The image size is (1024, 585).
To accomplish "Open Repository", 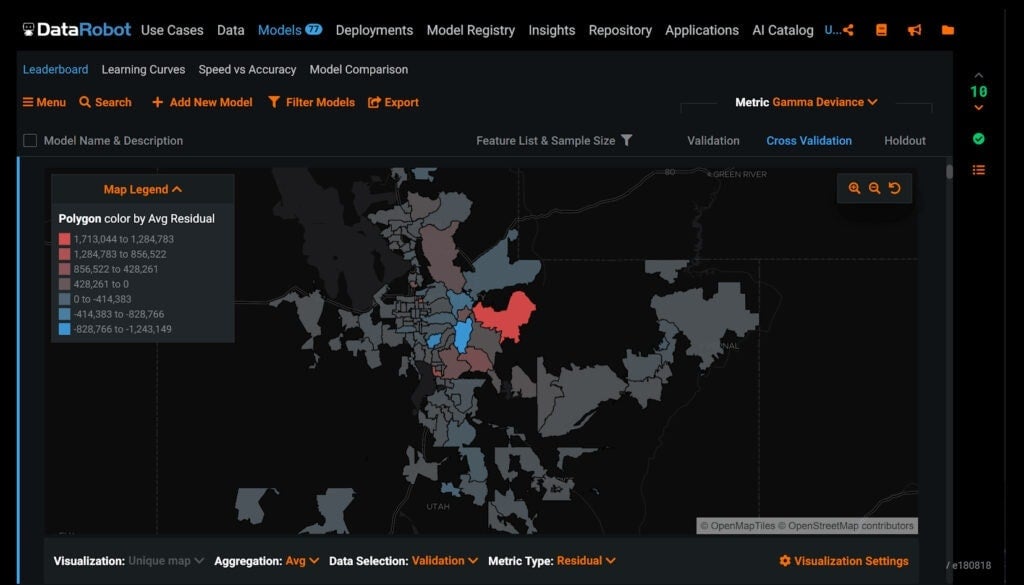I will tap(620, 30).
